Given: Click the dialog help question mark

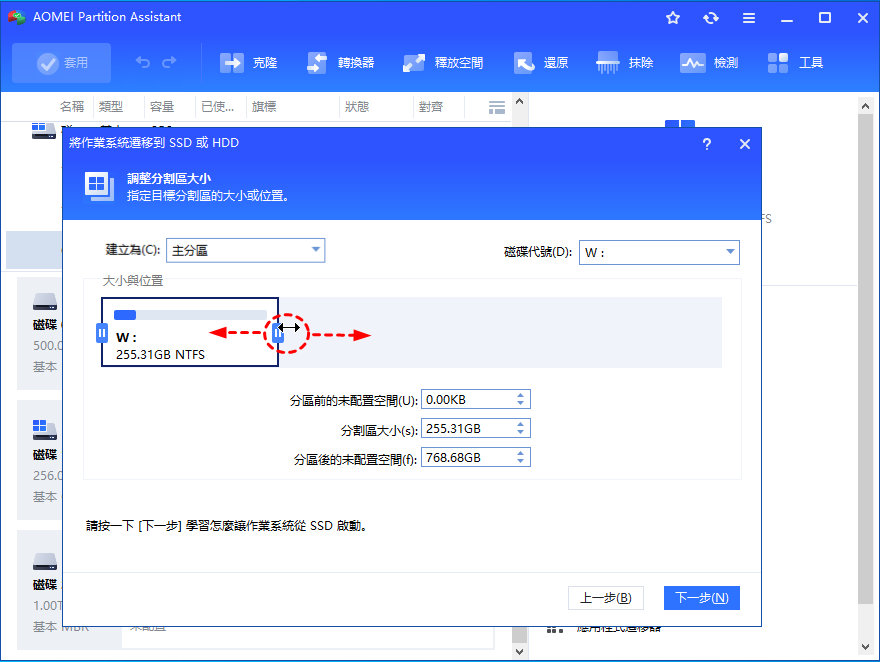Looking at the screenshot, I should coord(707,144).
